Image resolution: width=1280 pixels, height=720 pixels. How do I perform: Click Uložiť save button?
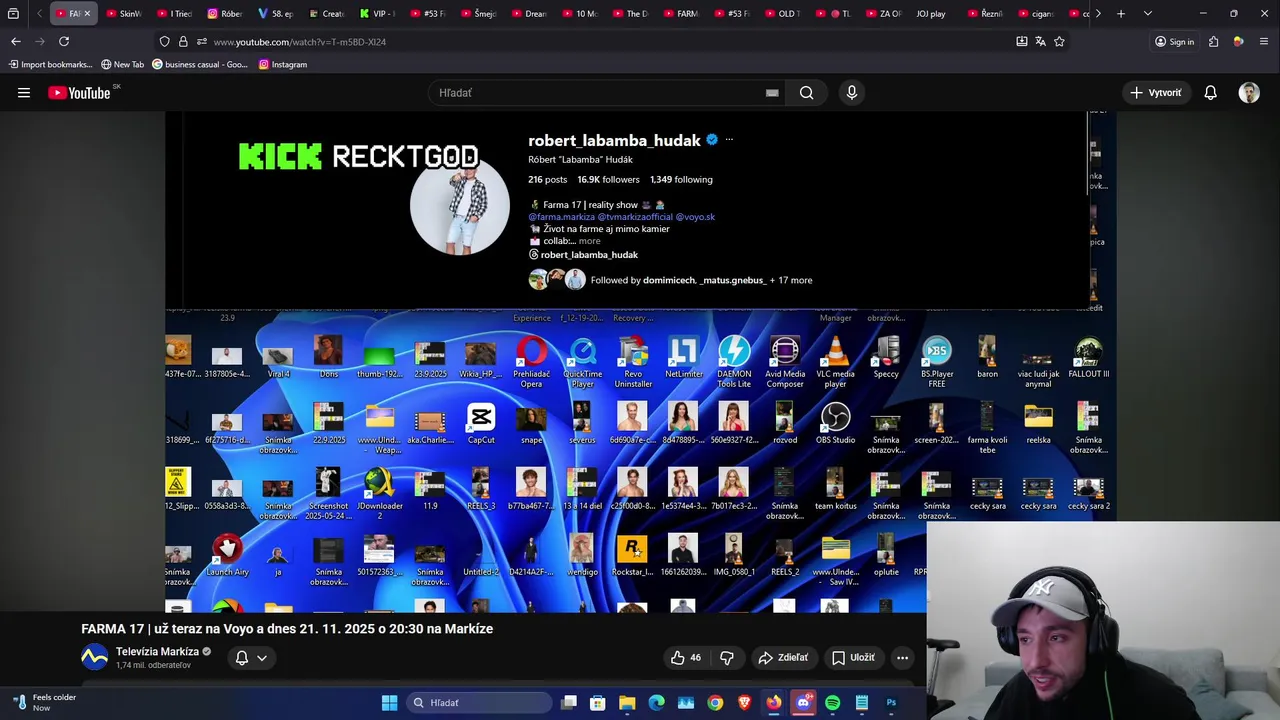(x=853, y=658)
